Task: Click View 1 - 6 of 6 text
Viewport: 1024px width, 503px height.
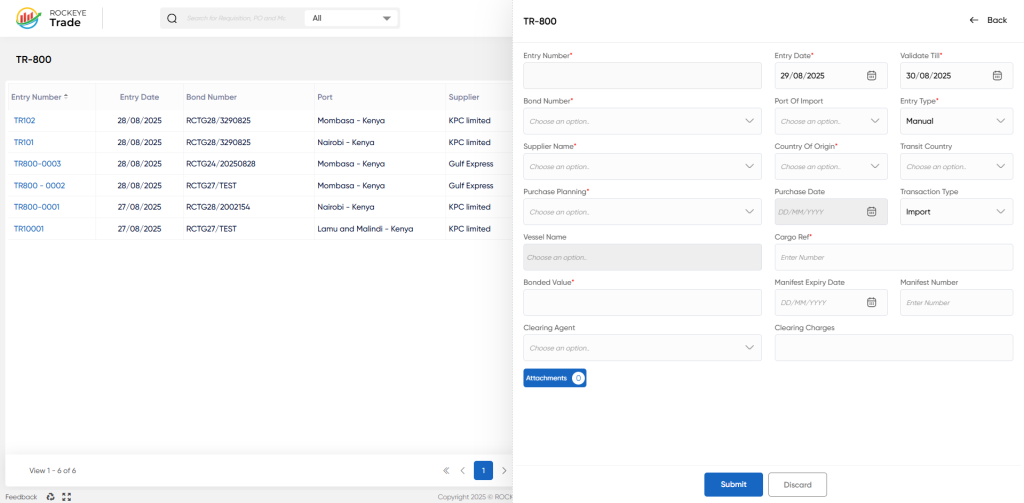Action: pos(53,470)
